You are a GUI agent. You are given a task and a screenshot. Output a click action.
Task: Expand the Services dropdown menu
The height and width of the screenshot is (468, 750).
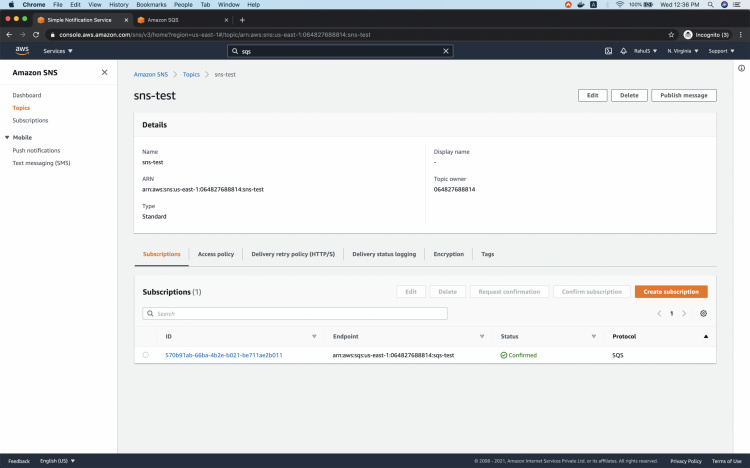pos(56,51)
